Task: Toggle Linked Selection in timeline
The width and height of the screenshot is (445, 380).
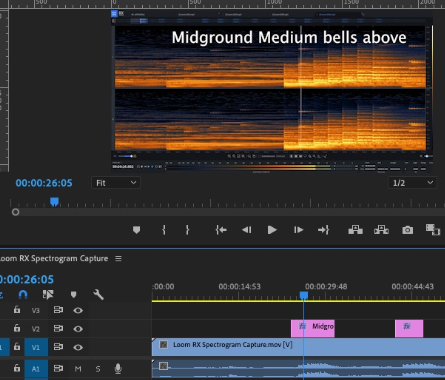Action: click(48, 294)
